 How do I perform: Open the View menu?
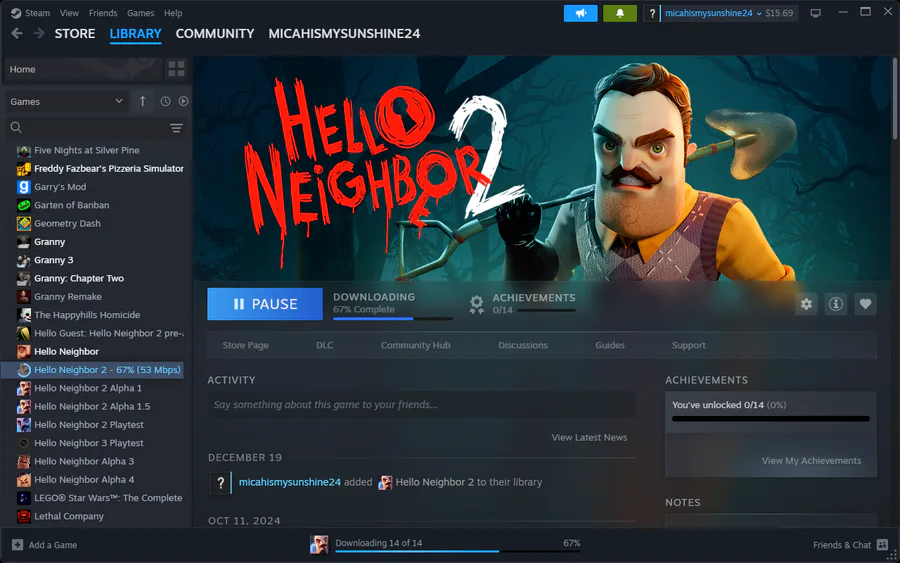[x=69, y=13]
